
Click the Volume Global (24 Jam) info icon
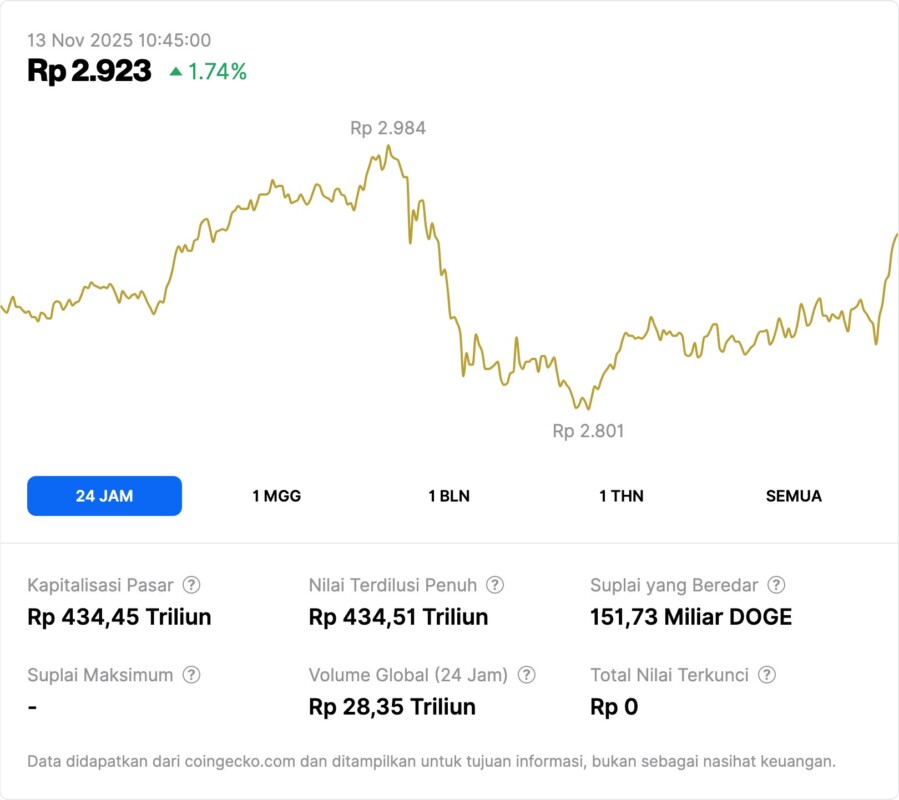point(527,675)
